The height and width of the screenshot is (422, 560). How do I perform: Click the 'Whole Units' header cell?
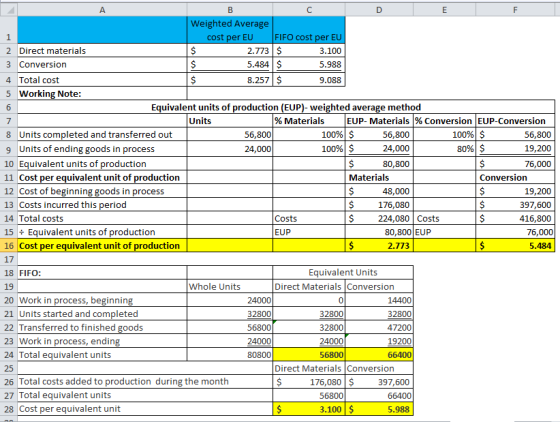pyautogui.click(x=230, y=286)
